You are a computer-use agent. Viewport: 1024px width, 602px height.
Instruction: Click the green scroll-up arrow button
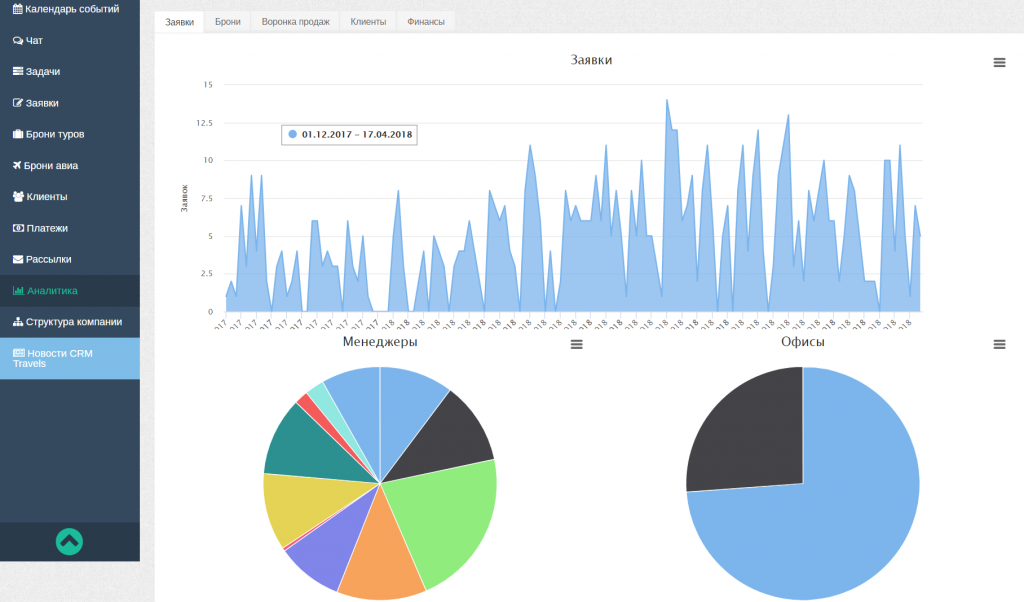point(69,541)
